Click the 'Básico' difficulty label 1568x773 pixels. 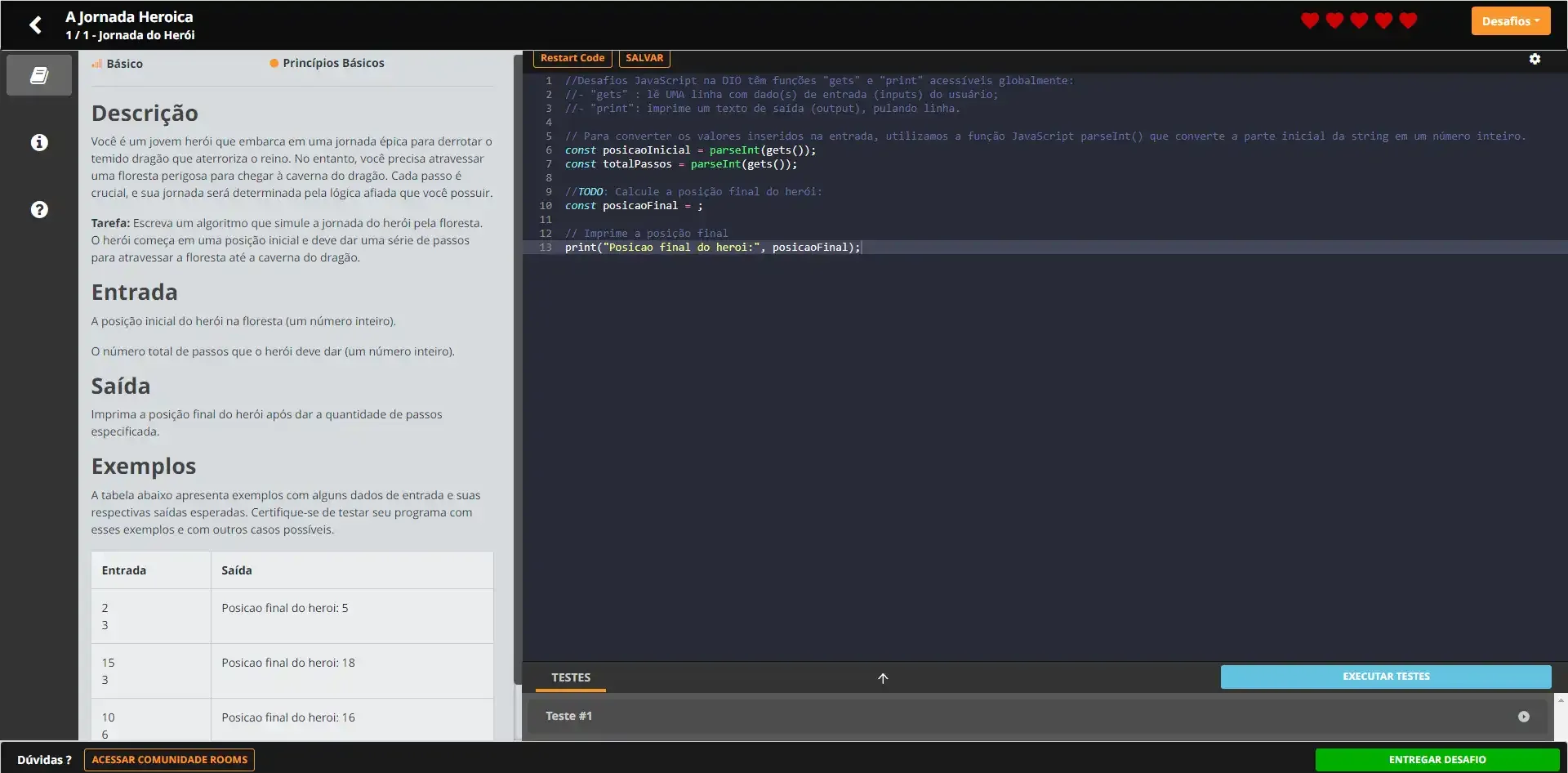pyautogui.click(x=124, y=64)
